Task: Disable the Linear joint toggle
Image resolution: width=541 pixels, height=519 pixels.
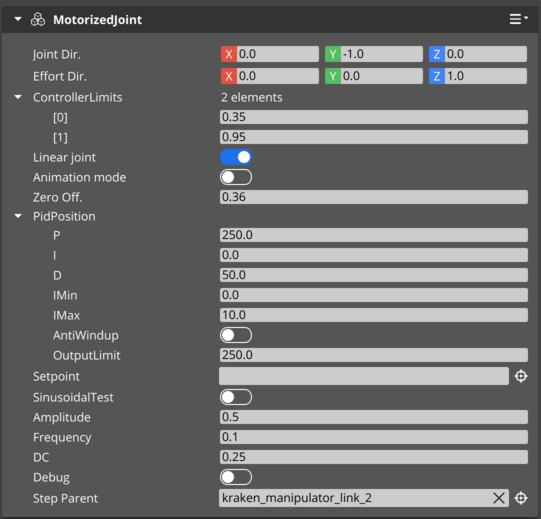Action: coord(236,157)
